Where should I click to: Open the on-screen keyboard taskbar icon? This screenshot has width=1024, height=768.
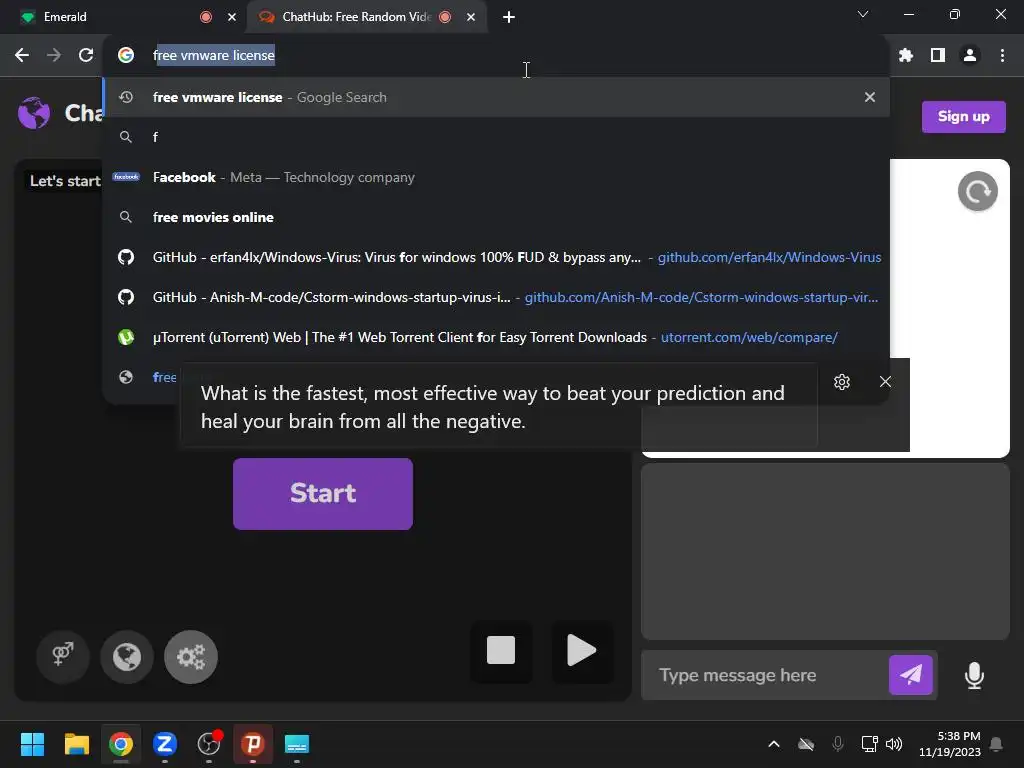tap(297, 744)
